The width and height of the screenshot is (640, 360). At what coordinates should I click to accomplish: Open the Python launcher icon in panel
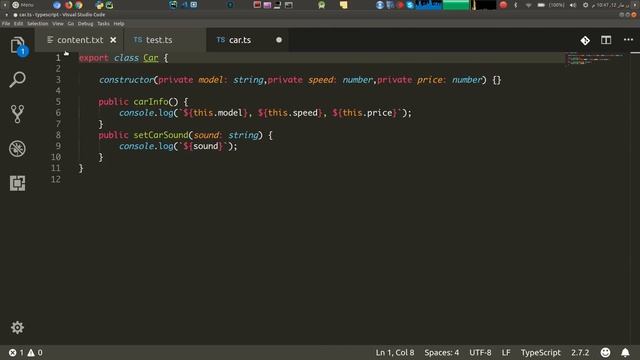[x=99, y=5]
